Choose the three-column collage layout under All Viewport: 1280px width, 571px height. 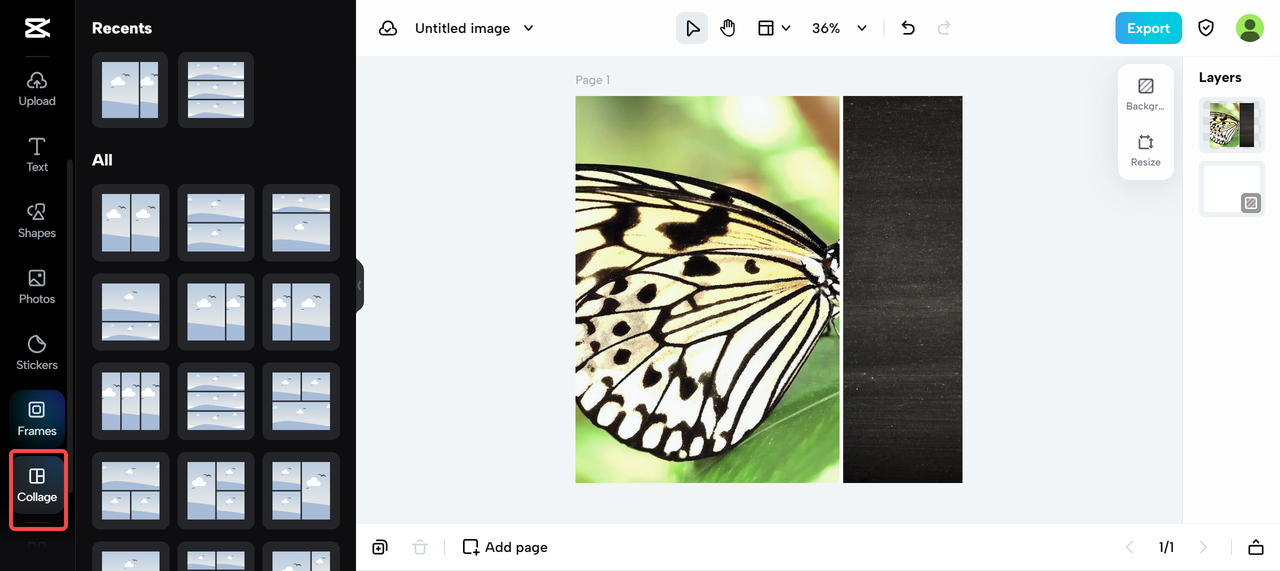coord(130,401)
